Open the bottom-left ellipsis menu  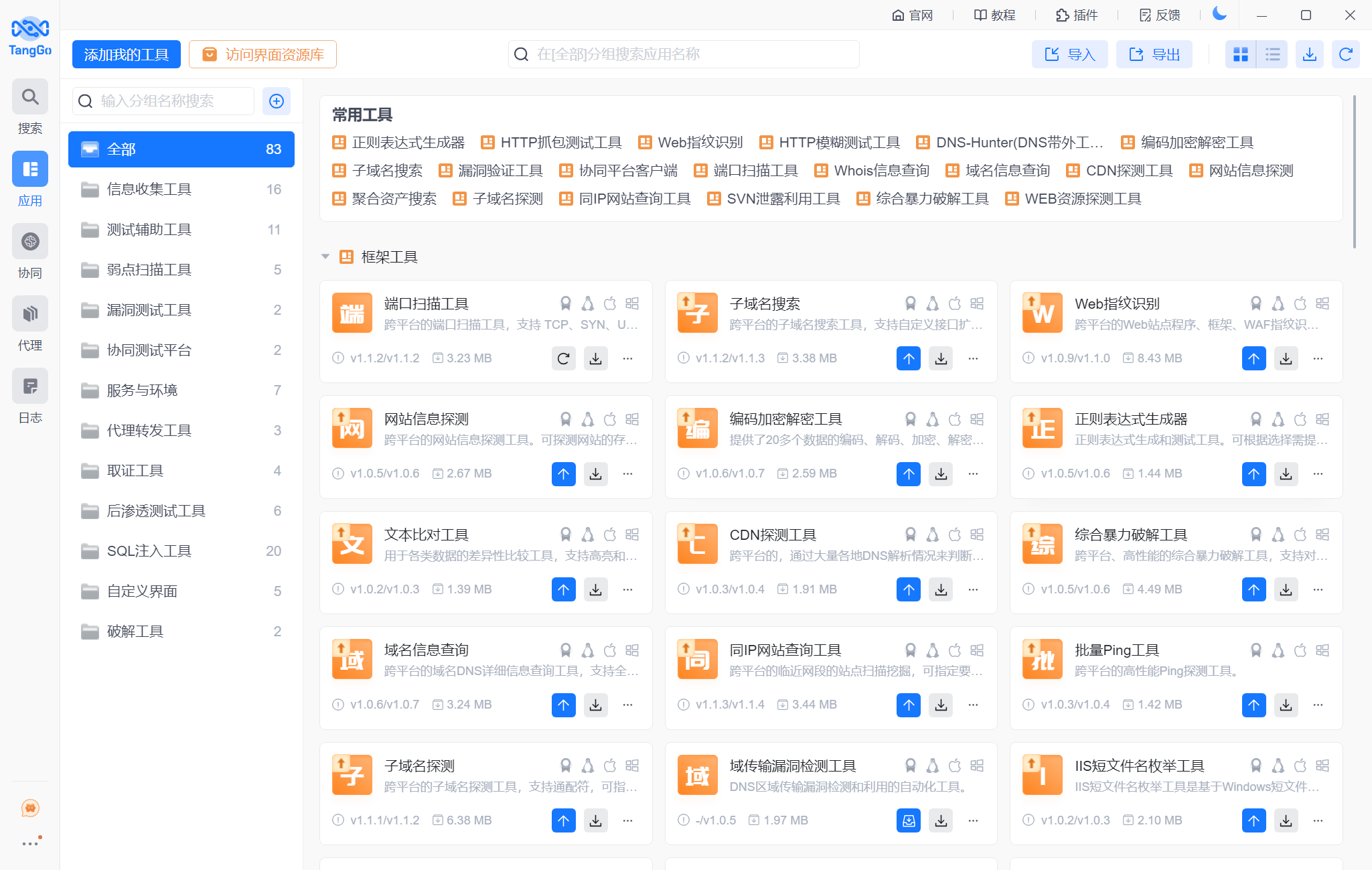pos(29,843)
